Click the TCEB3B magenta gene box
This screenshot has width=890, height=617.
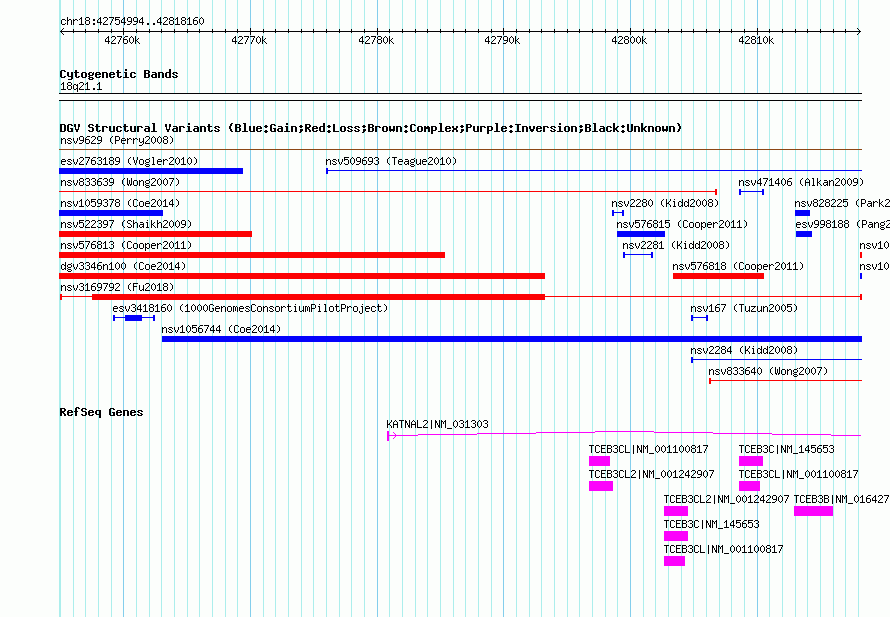[x=813, y=511]
